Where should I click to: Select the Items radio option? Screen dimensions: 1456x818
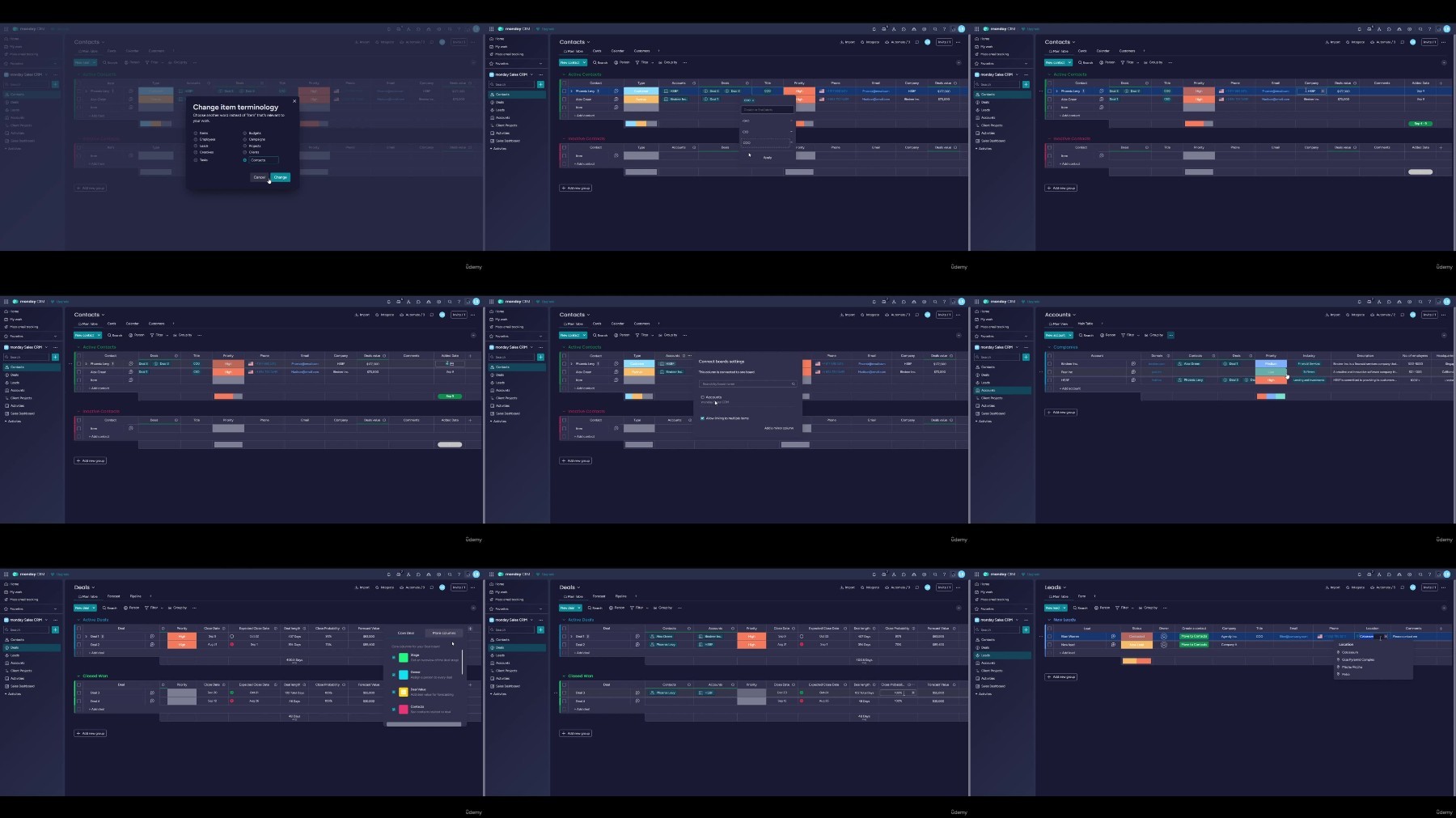pos(196,134)
